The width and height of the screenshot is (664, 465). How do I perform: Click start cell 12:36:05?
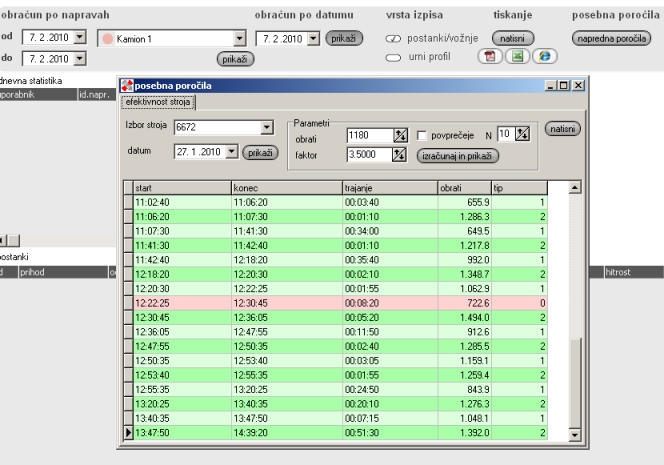click(x=183, y=332)
